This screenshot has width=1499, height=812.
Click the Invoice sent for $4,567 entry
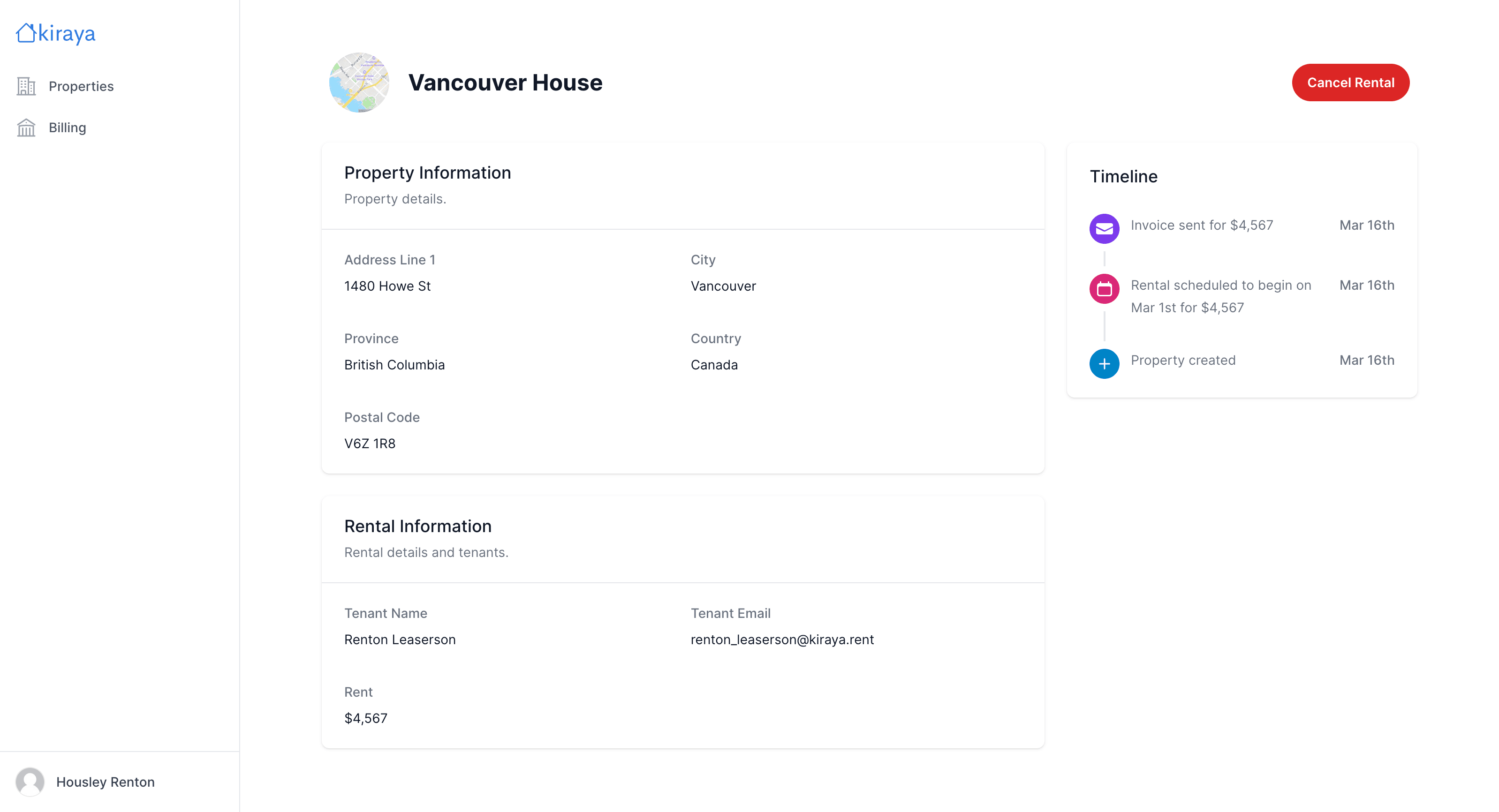(1202, 225)
